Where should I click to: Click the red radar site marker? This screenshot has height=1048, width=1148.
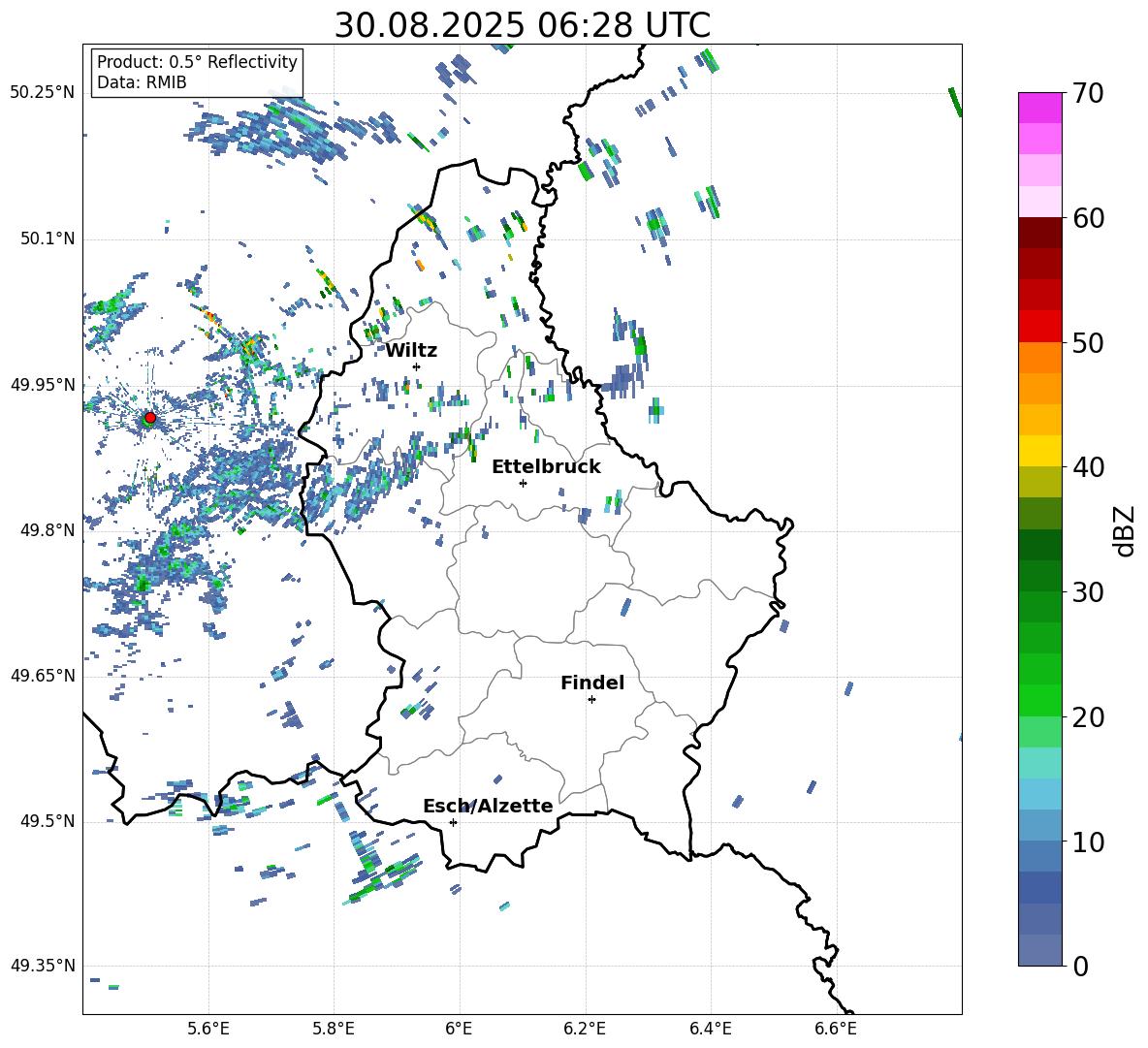(x=150, y=418)
